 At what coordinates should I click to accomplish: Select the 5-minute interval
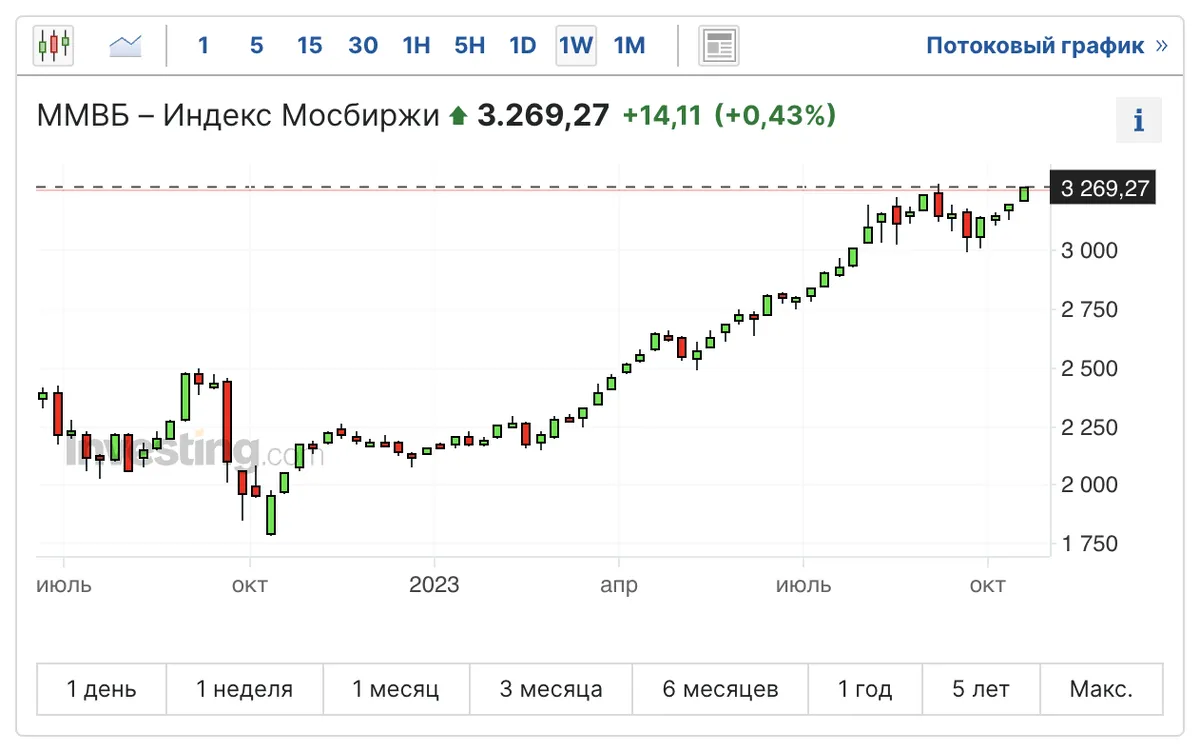[257, 45]
